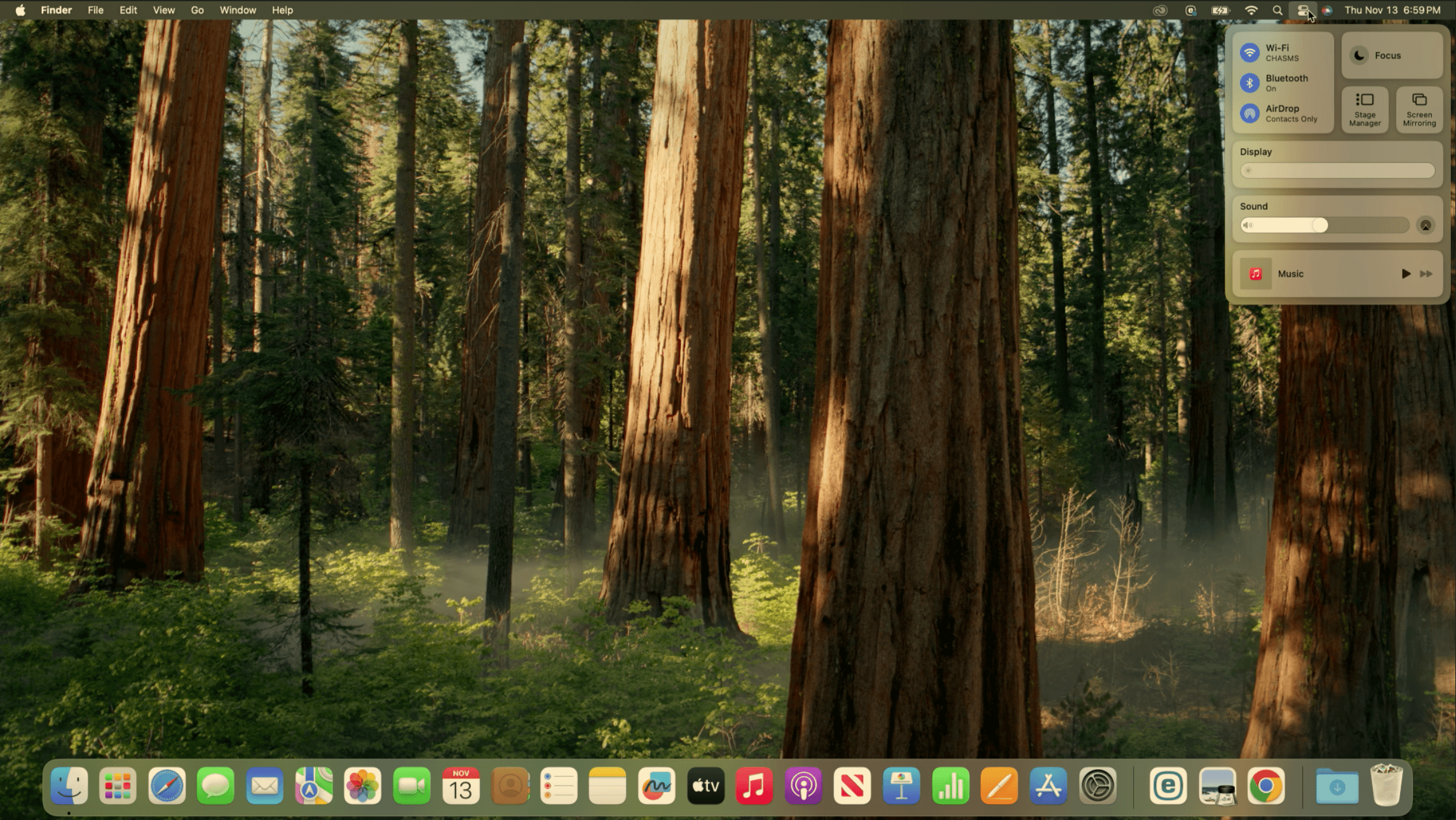Viewport: 1456px width, 820px height.
Task: Open the Window menu in menu bar
Action: [238, 10]
